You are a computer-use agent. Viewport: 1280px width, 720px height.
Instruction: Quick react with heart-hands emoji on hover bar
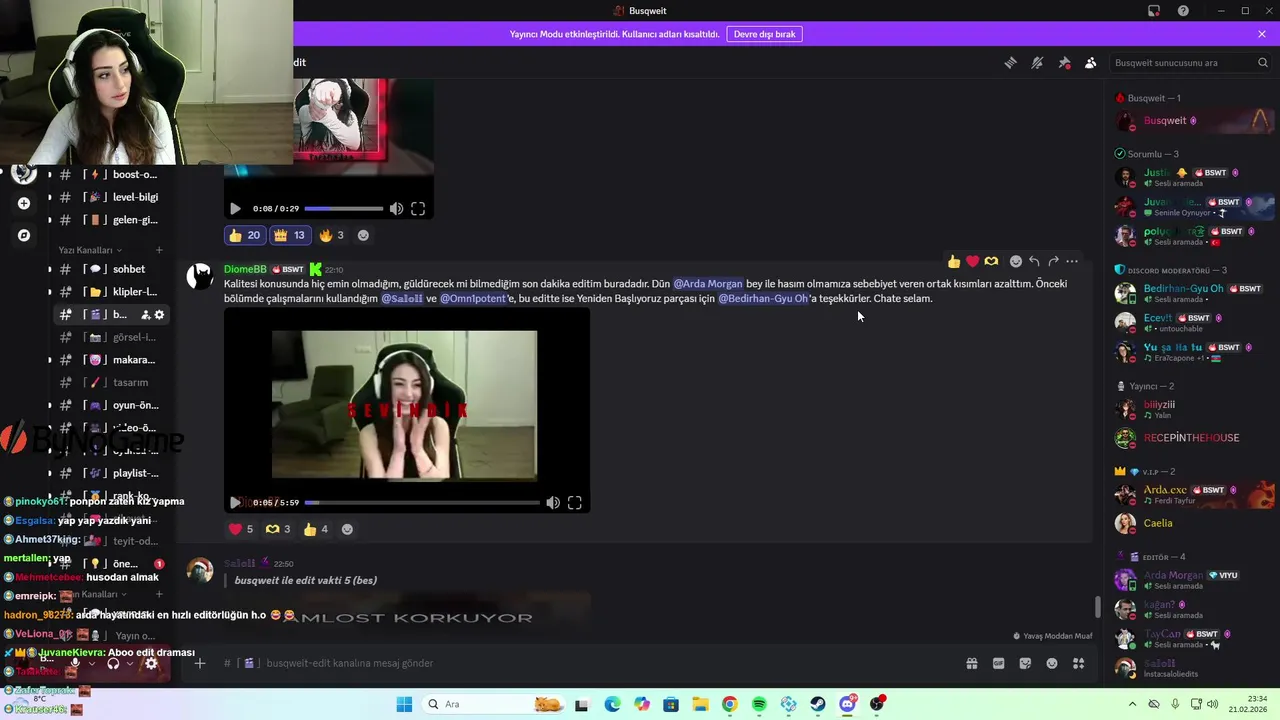tap(991, 261)
